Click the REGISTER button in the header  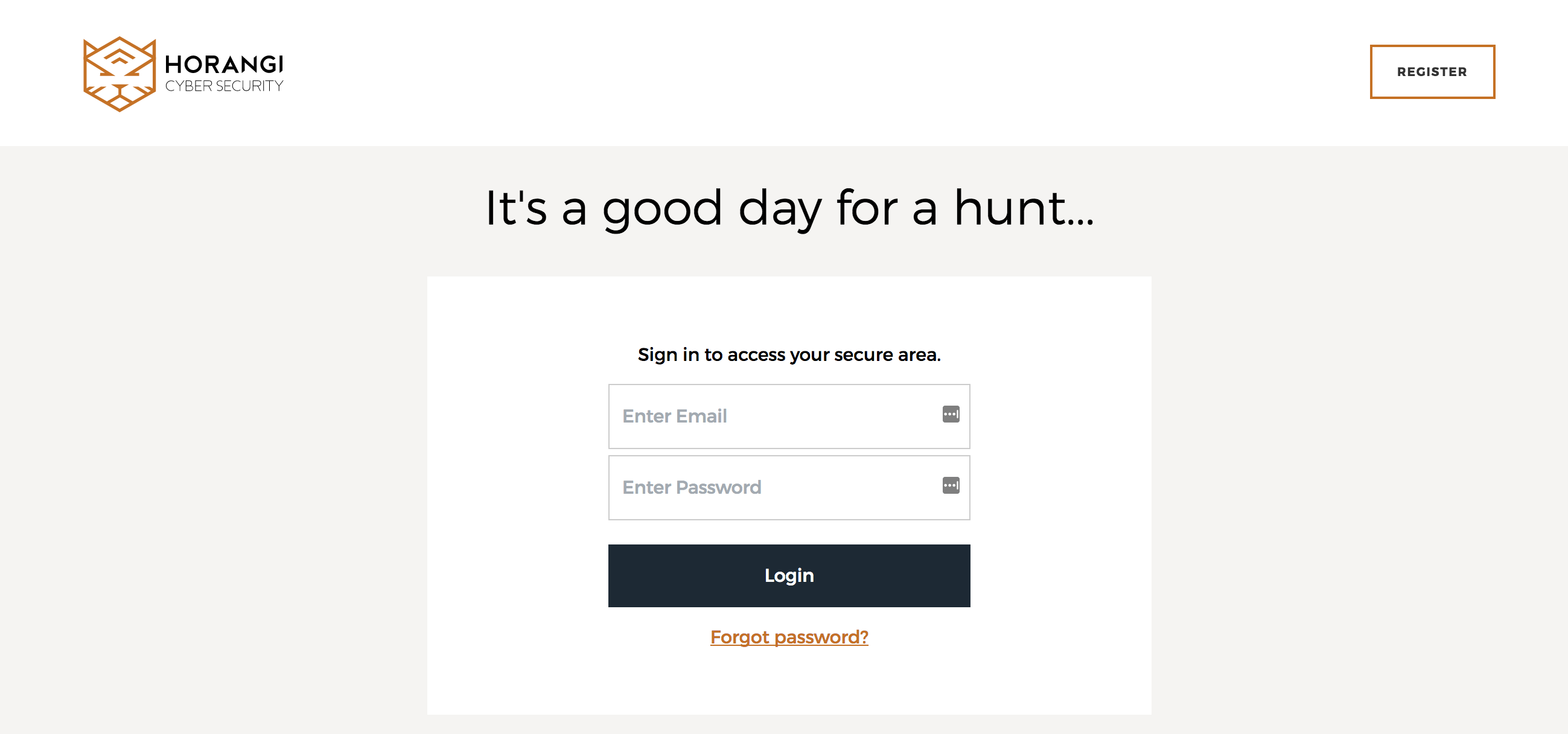coord(1432,71)
